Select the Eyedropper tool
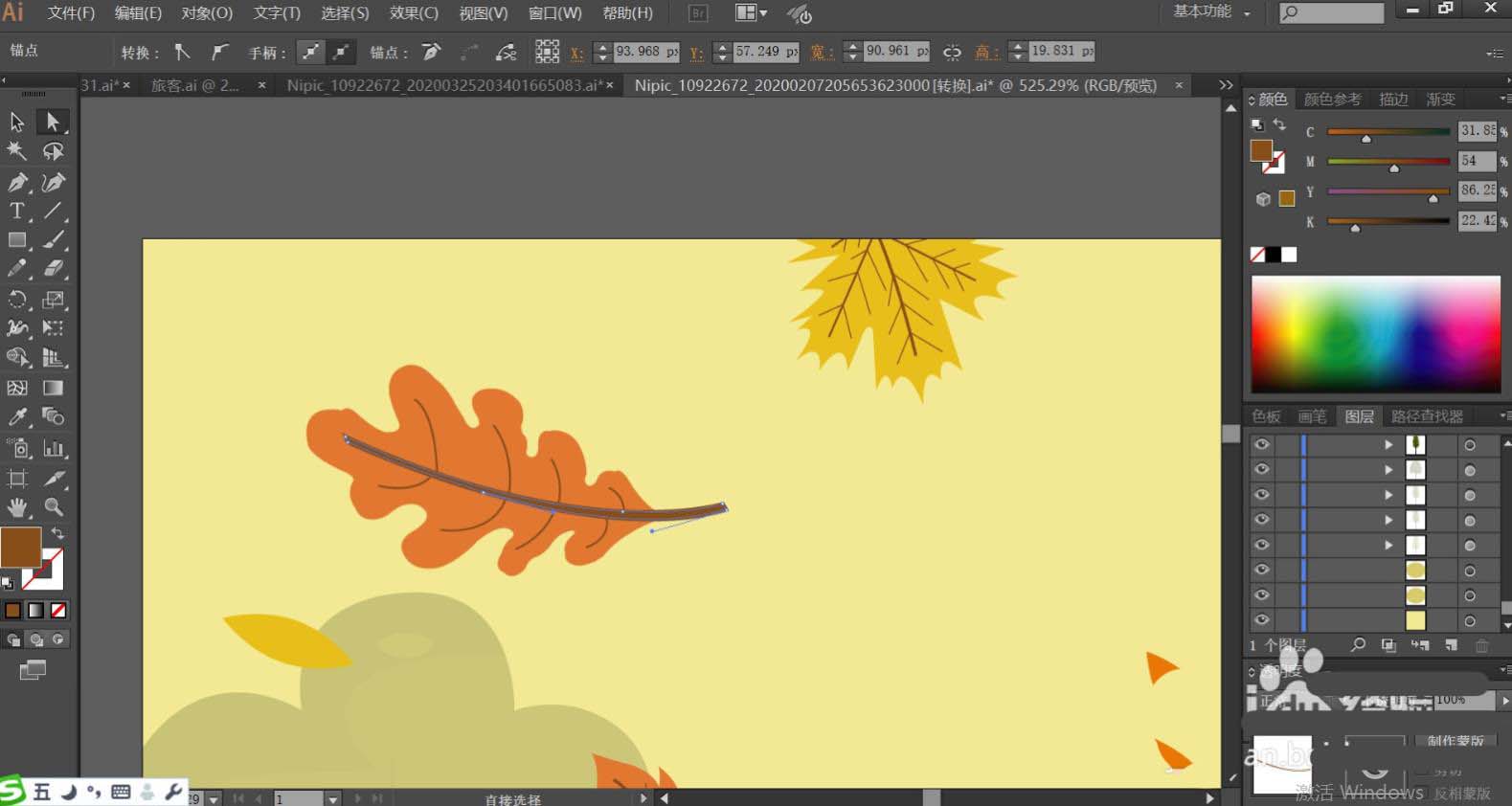 pos(17,416)
